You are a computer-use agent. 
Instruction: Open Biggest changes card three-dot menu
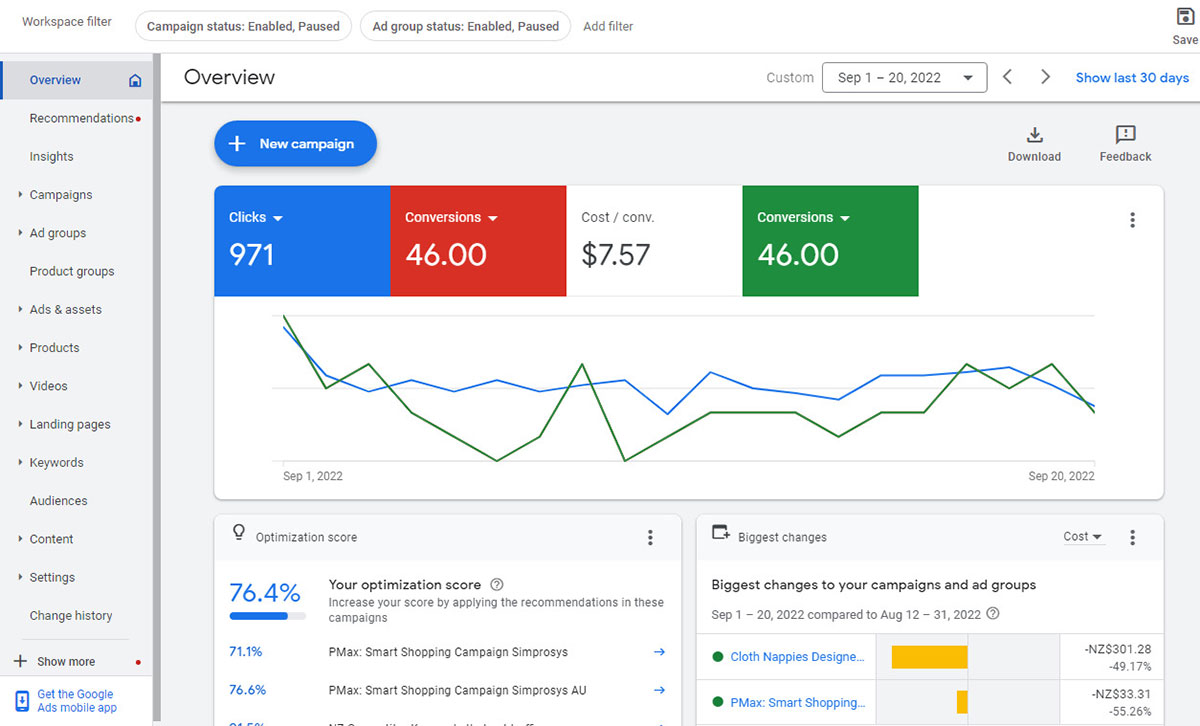pyautogui.click(x=1132, y=538)
